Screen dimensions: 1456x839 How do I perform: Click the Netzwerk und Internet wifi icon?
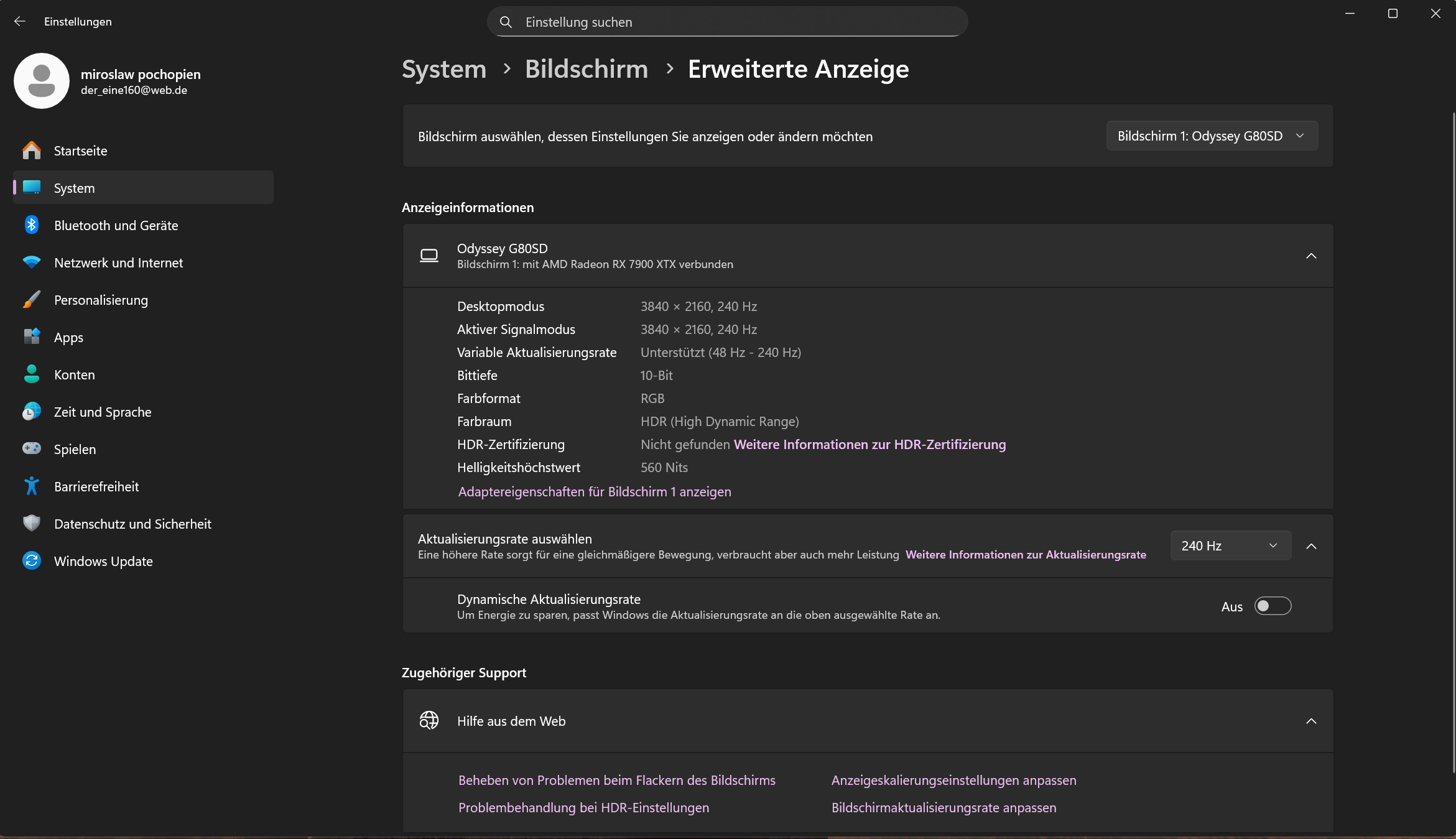point(31,262)
